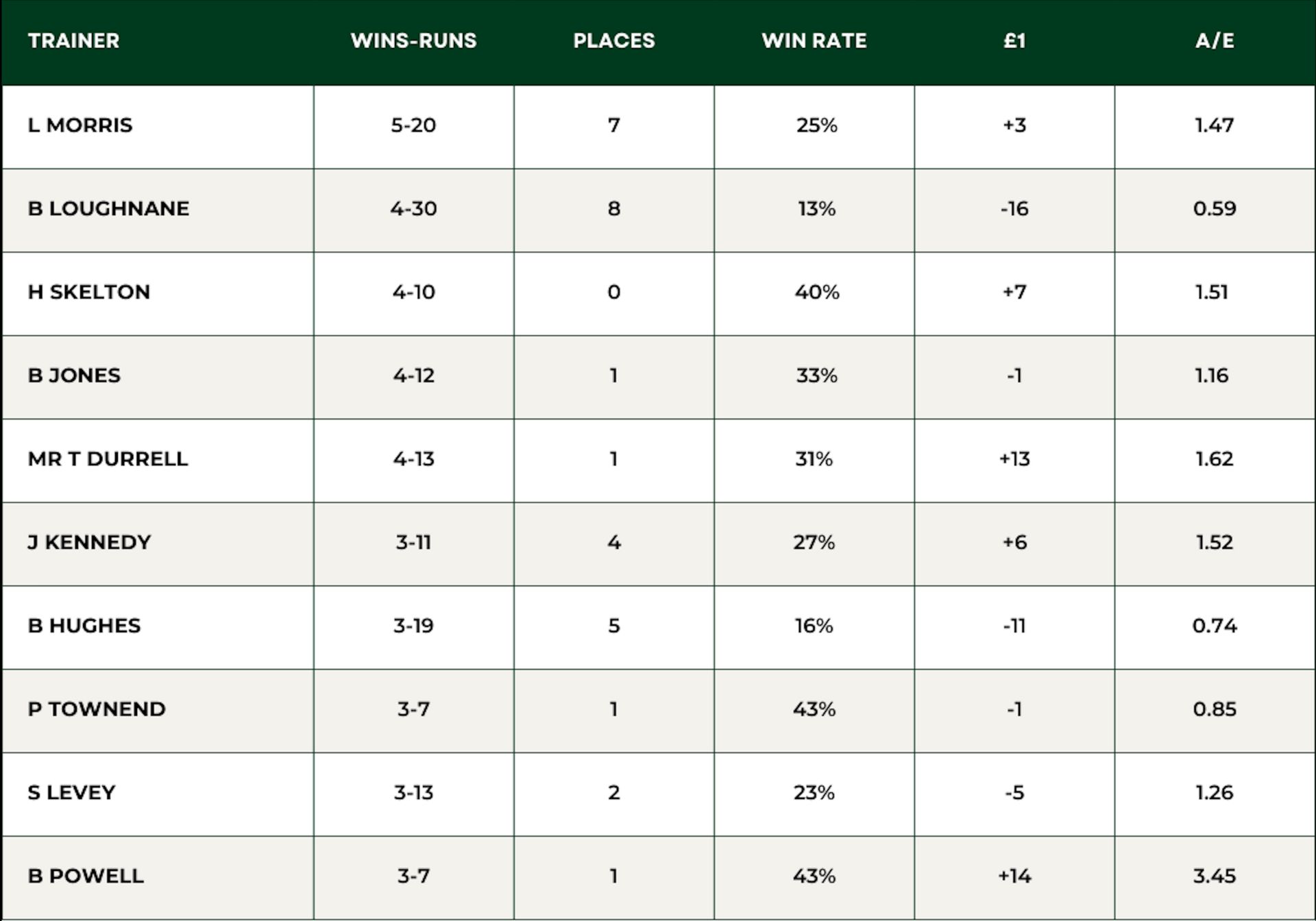Select the 4-30 wins-runs cell
Screen dimensions: 1316x921
pos(413,208)
